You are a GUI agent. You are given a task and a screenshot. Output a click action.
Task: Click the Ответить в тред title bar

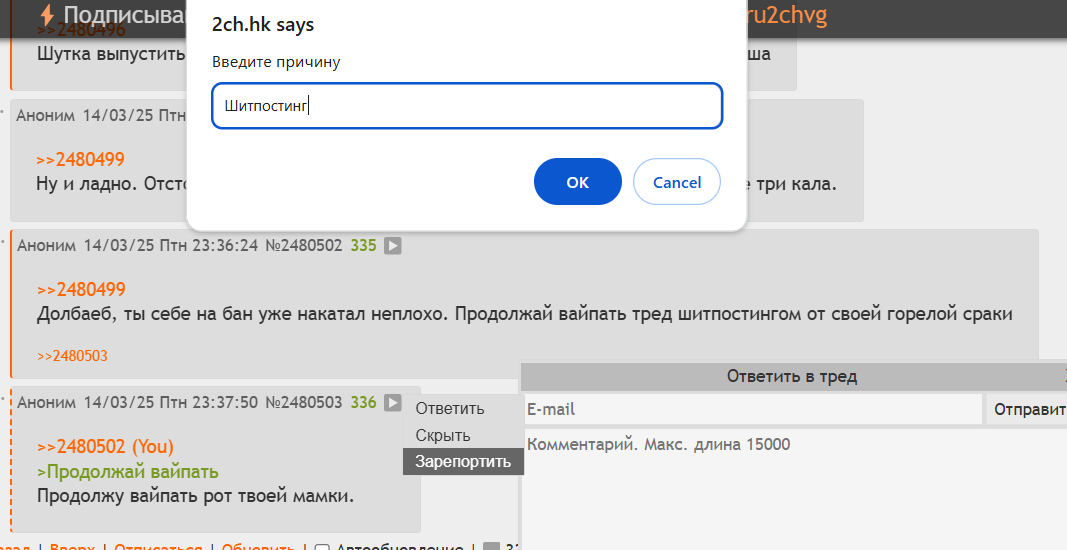(793, 376)
